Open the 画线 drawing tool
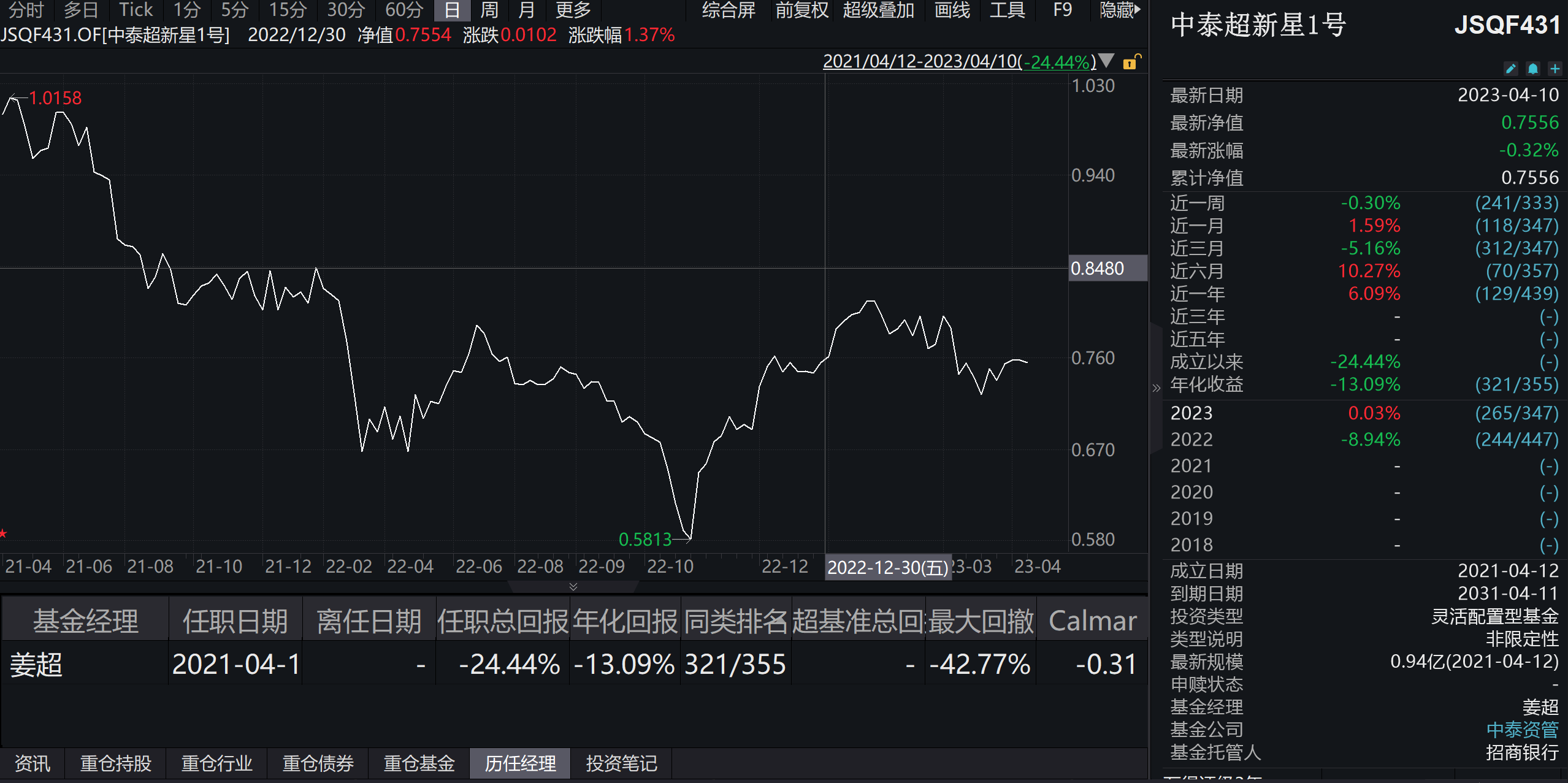 pos(952,10)
